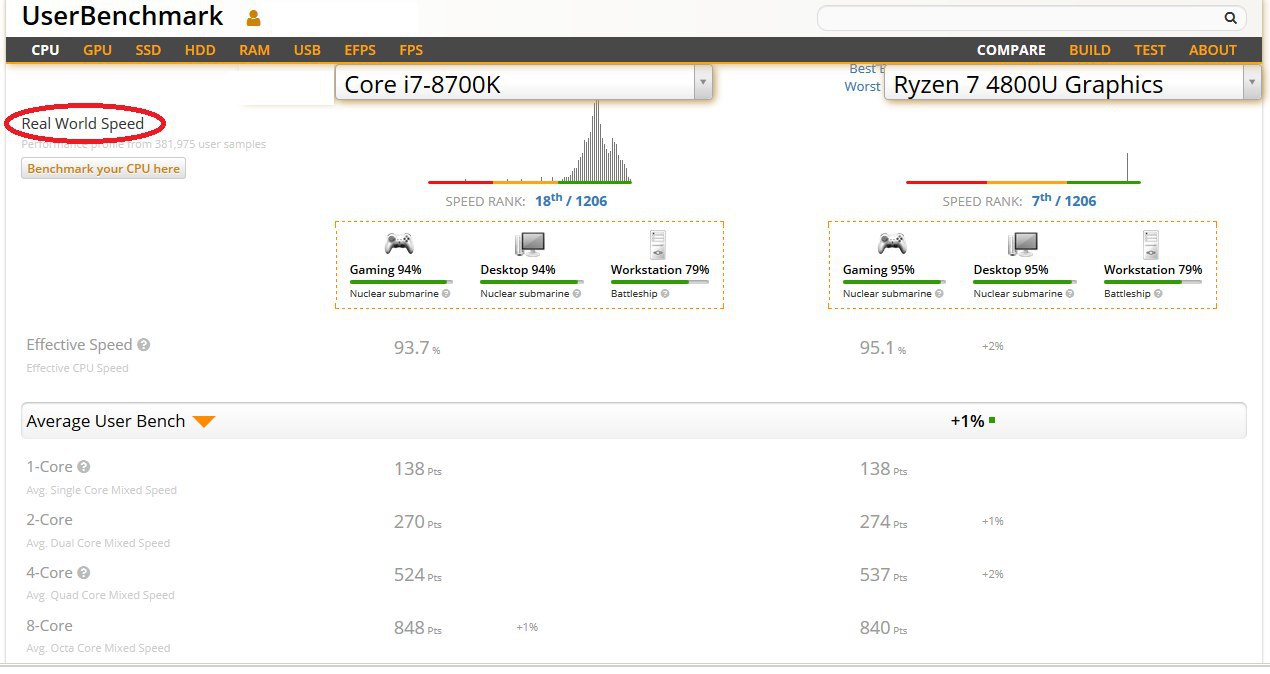Go to the TEST menu item
This screenshot has width=1270, height=674.
pos(1150,50)
